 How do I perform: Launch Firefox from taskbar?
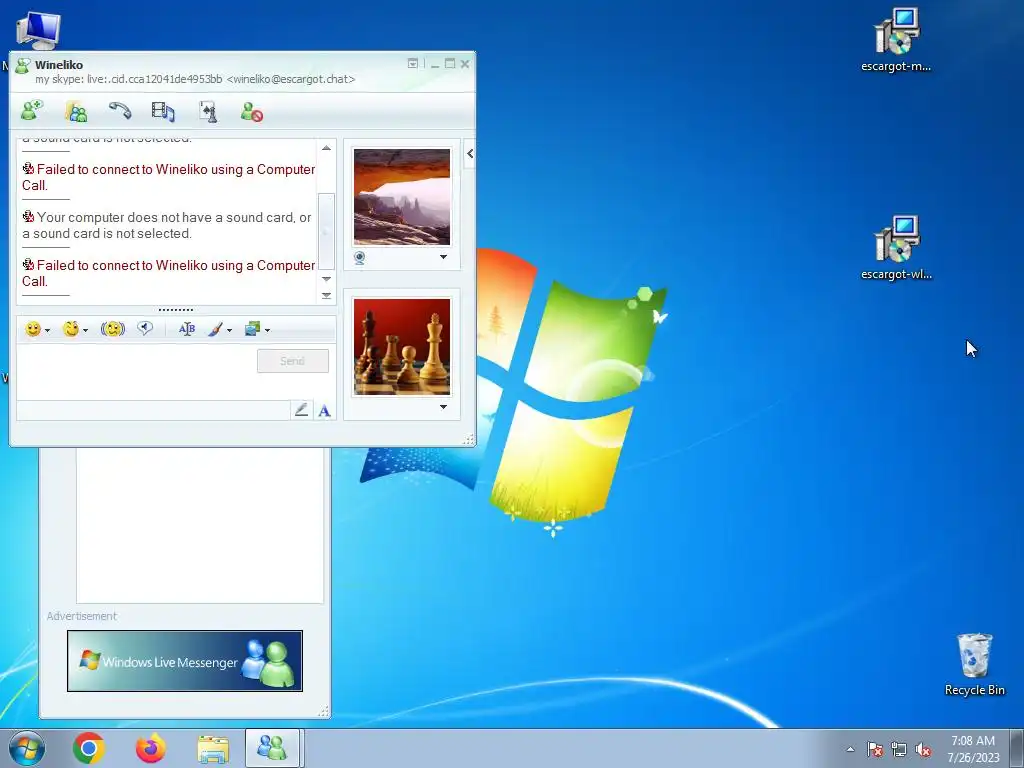tap(150, 748)
